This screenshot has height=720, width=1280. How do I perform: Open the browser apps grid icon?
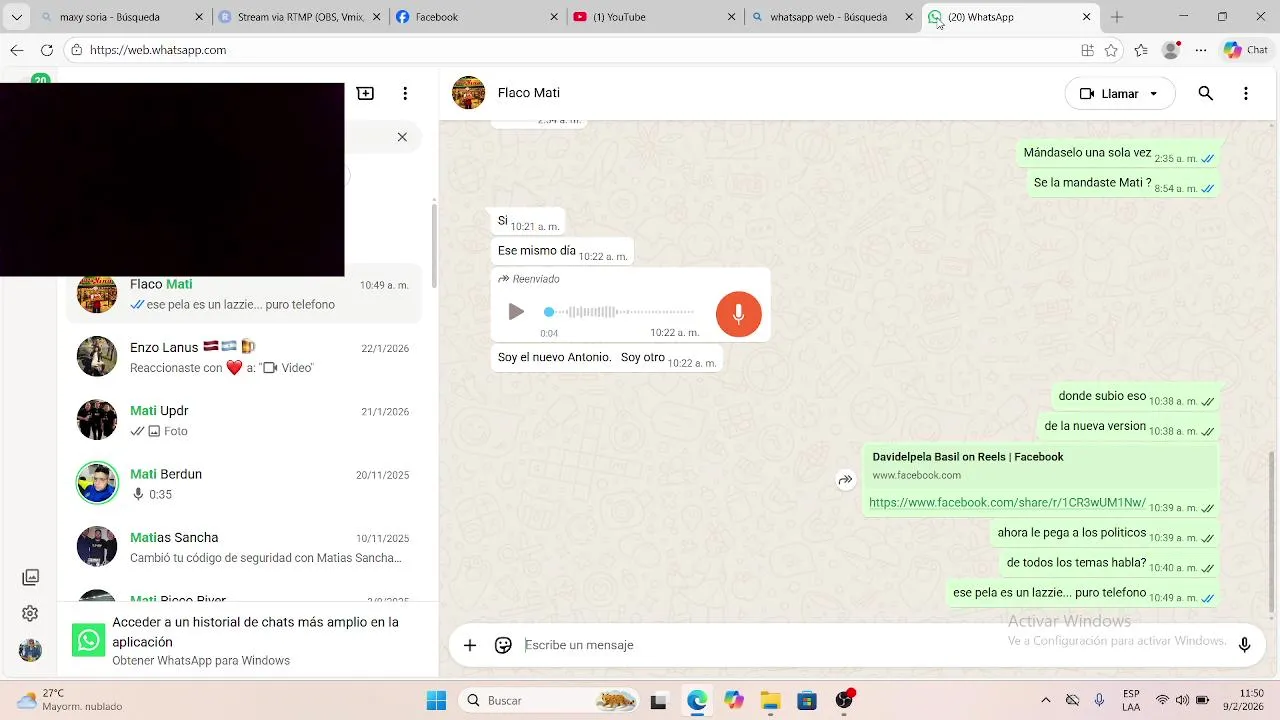pyautogui.click(x=1087, y=50)
